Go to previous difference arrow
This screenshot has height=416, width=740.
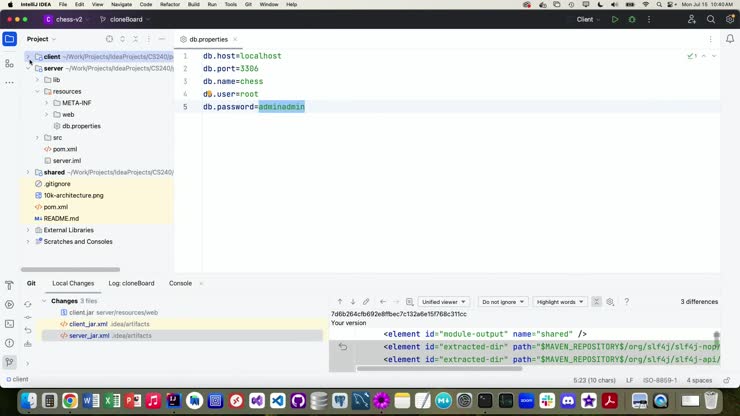click(x=340, y=302)
